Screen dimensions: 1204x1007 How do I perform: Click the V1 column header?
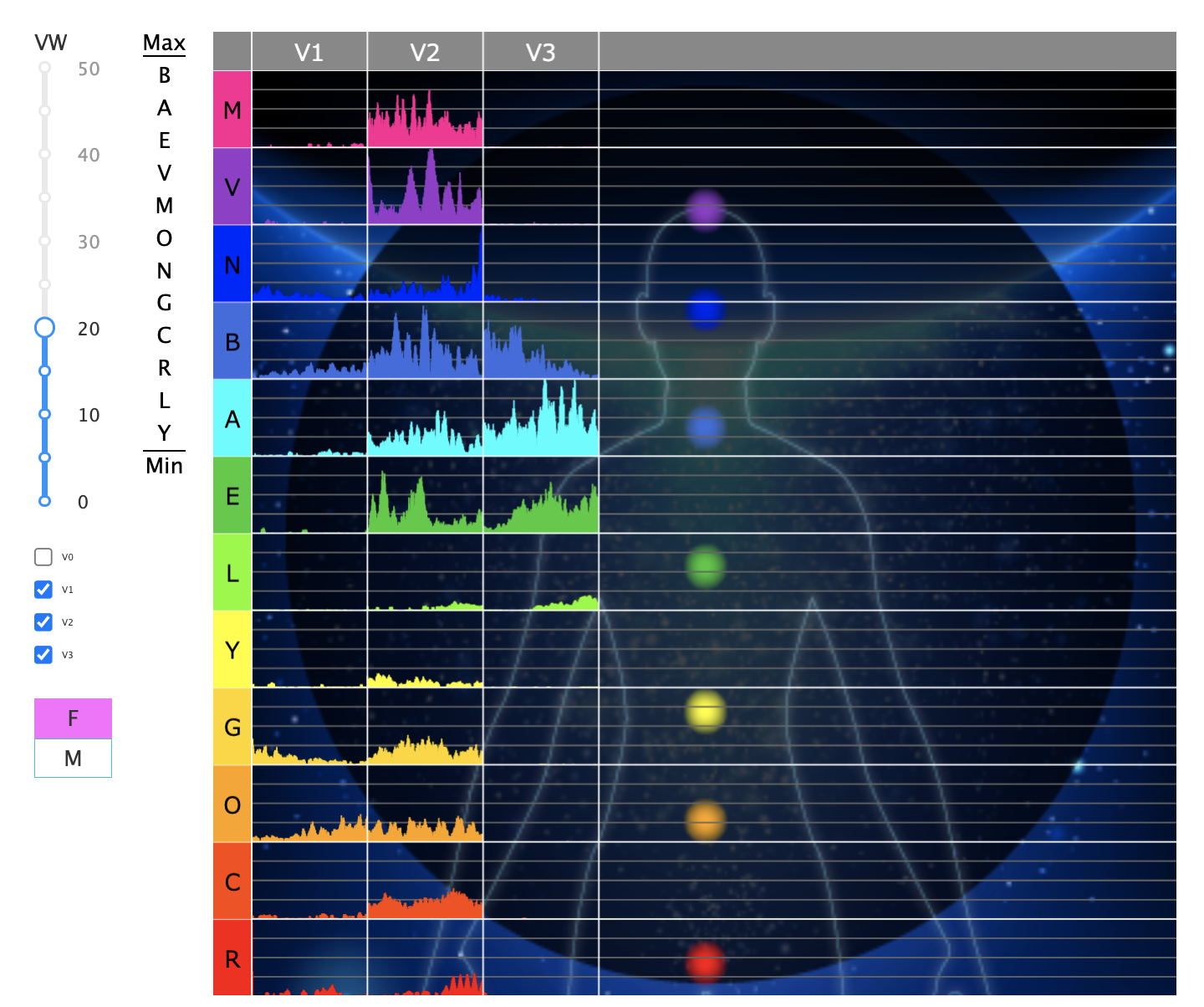point(309,53)
